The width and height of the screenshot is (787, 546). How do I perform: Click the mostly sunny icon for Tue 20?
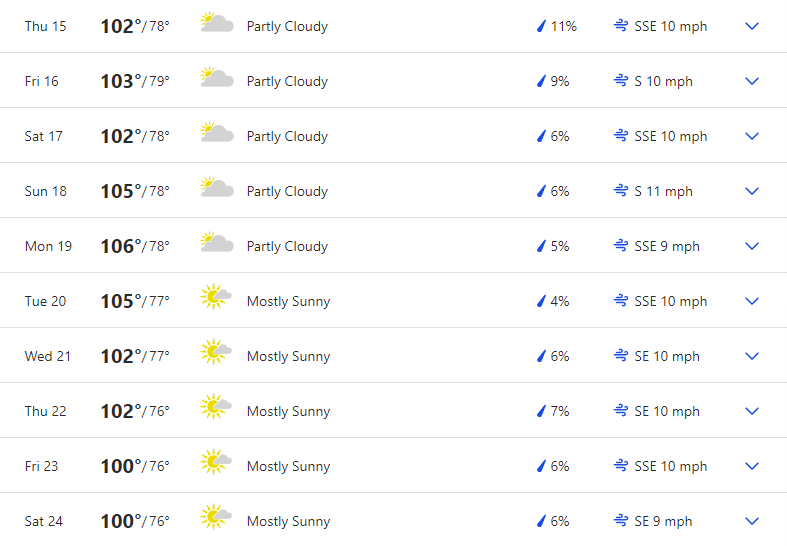pos(216,297)
